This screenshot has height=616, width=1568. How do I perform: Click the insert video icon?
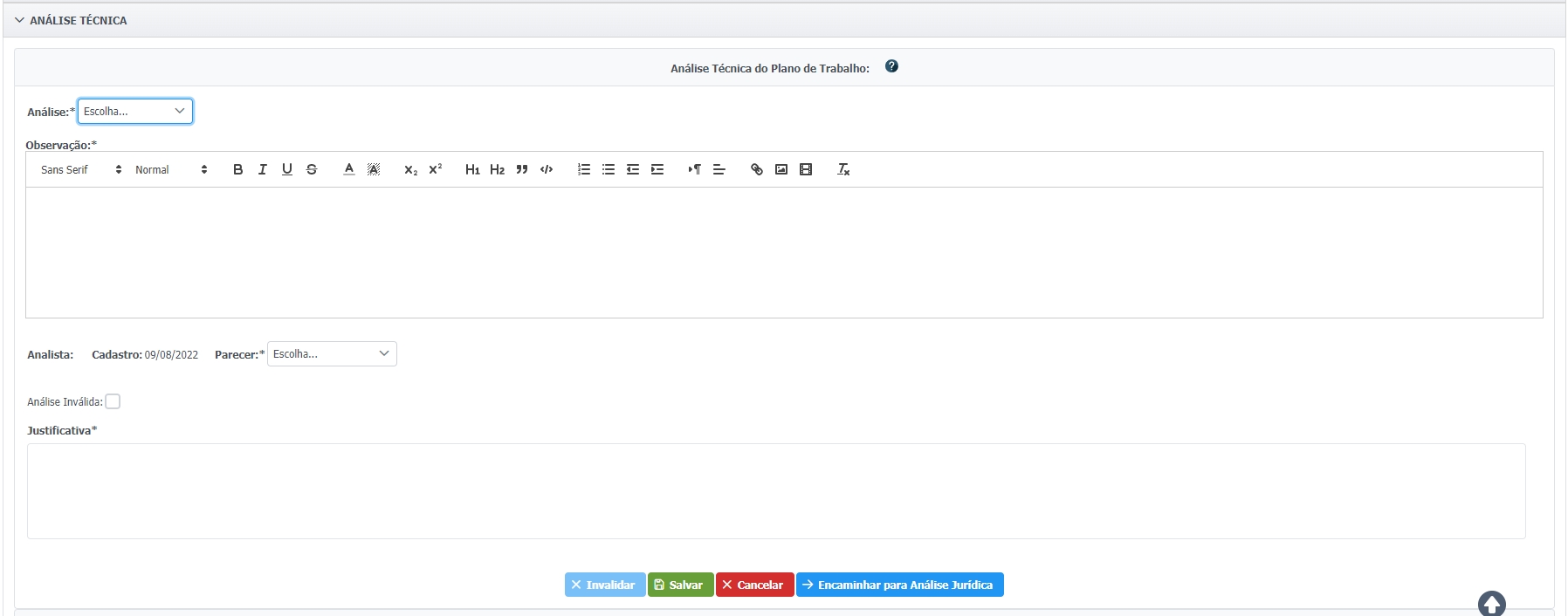coord(806,169)
